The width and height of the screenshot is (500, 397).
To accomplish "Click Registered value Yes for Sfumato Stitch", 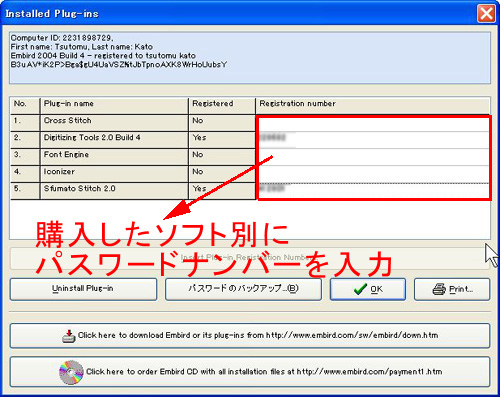I will tap(199, 189).
